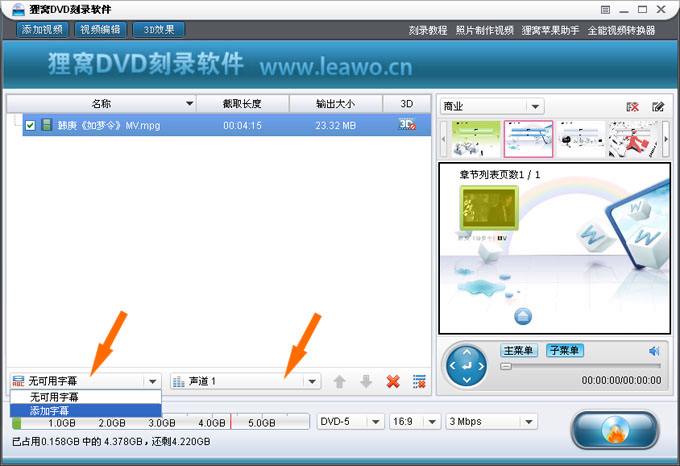
Task: Select the green menu template thumbnail
Action: click(x=476, y=139)
